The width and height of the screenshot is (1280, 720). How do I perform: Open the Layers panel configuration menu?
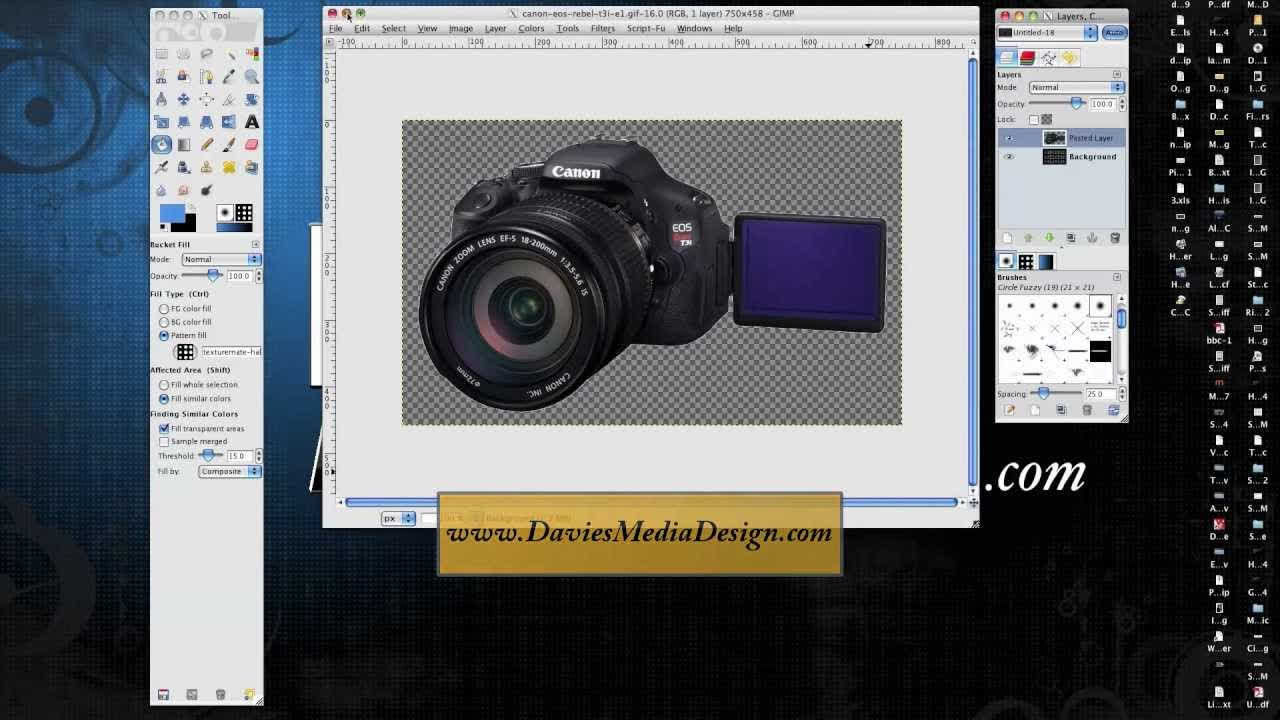1117,74
